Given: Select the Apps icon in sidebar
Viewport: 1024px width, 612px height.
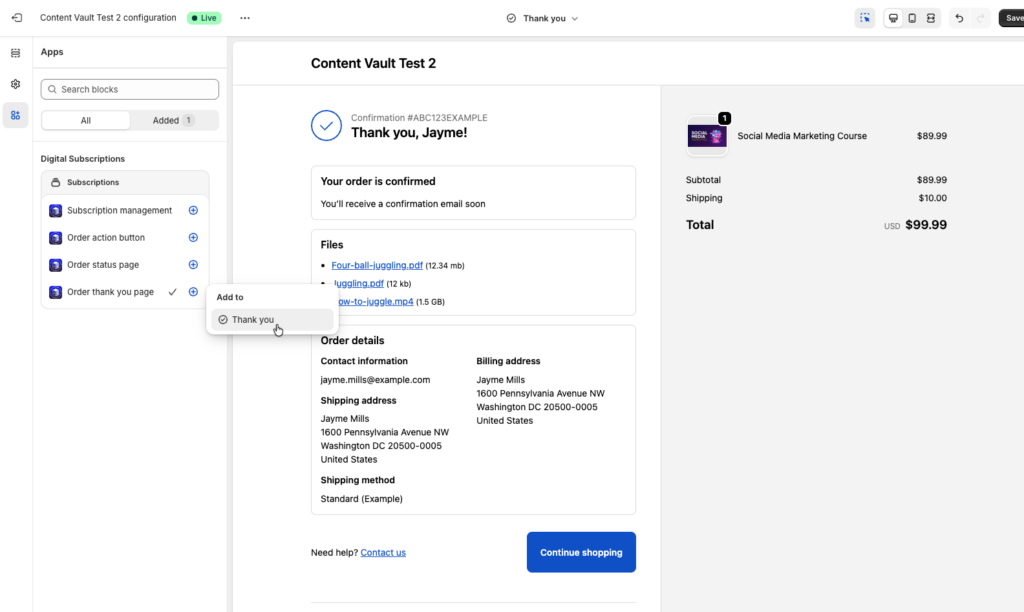Looking at the screenshot, I should 15,115.
